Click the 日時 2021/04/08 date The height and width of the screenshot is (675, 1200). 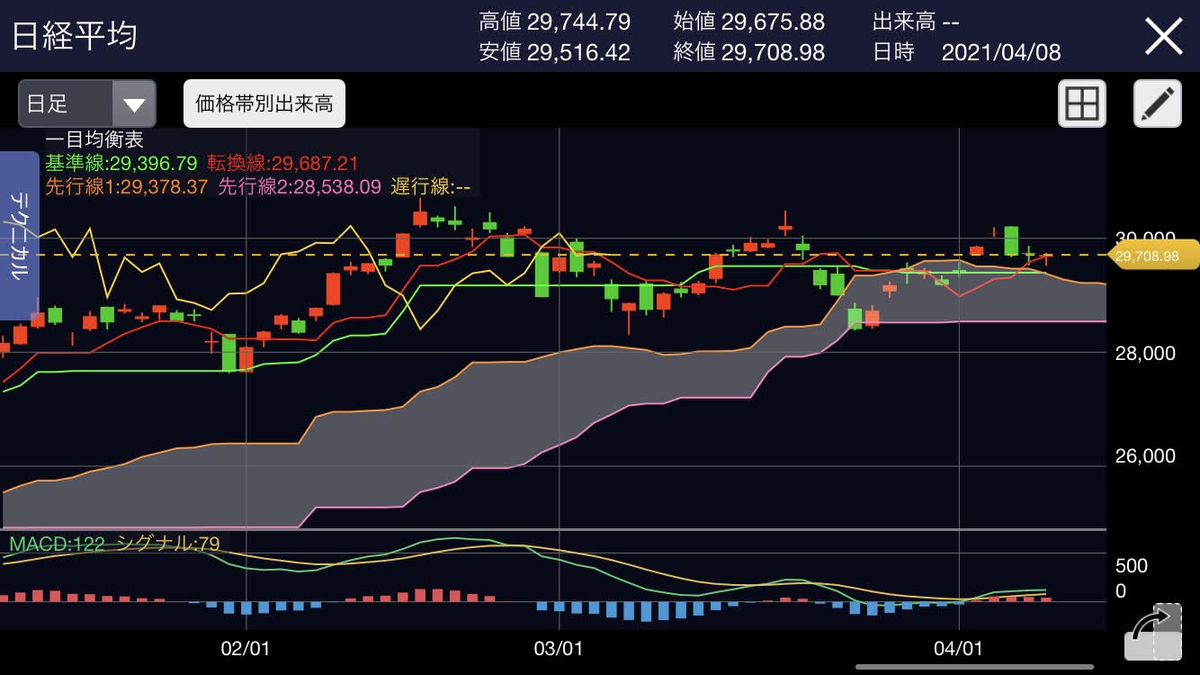pyautogui.click(x=967, y=52)
